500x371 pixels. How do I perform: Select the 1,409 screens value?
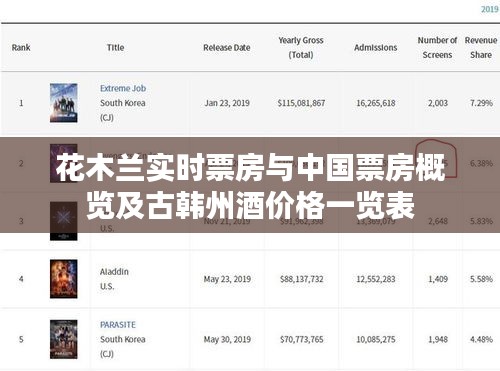click(438, 279)
